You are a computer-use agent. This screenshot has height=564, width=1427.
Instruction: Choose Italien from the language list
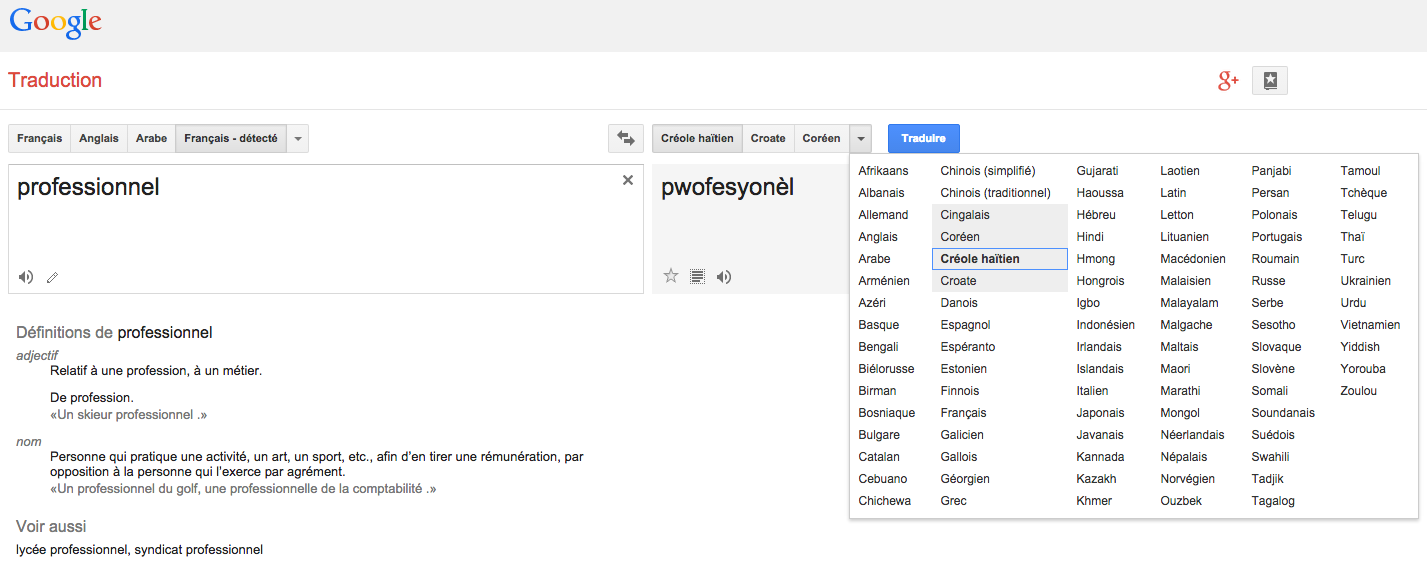pos(1092,391)
